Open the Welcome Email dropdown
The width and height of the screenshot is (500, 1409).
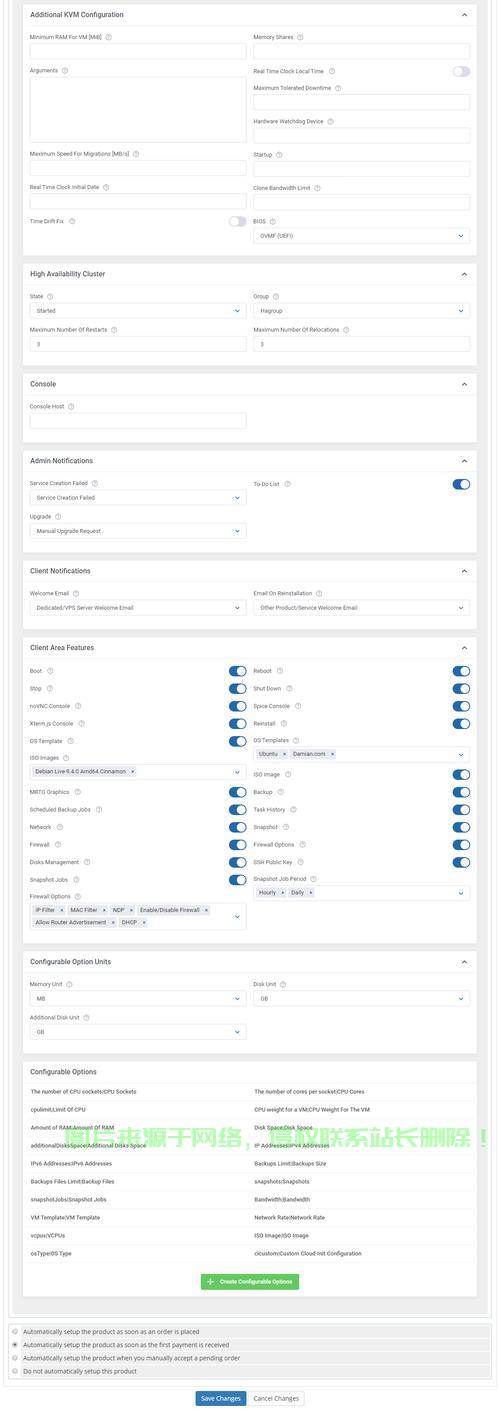click(138, 608)
